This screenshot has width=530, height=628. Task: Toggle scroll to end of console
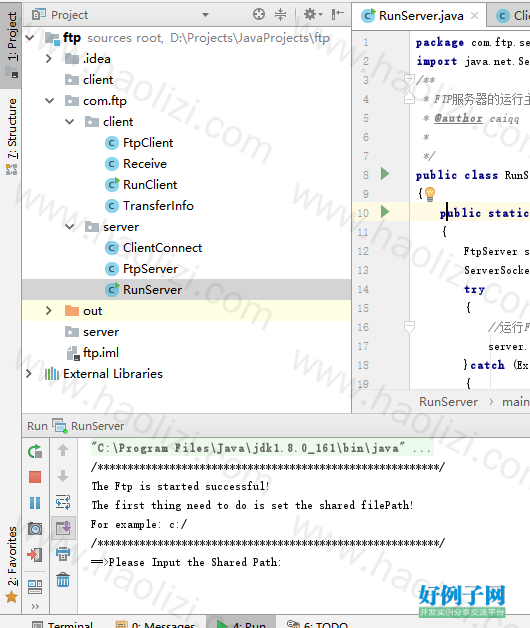point(63,528)
